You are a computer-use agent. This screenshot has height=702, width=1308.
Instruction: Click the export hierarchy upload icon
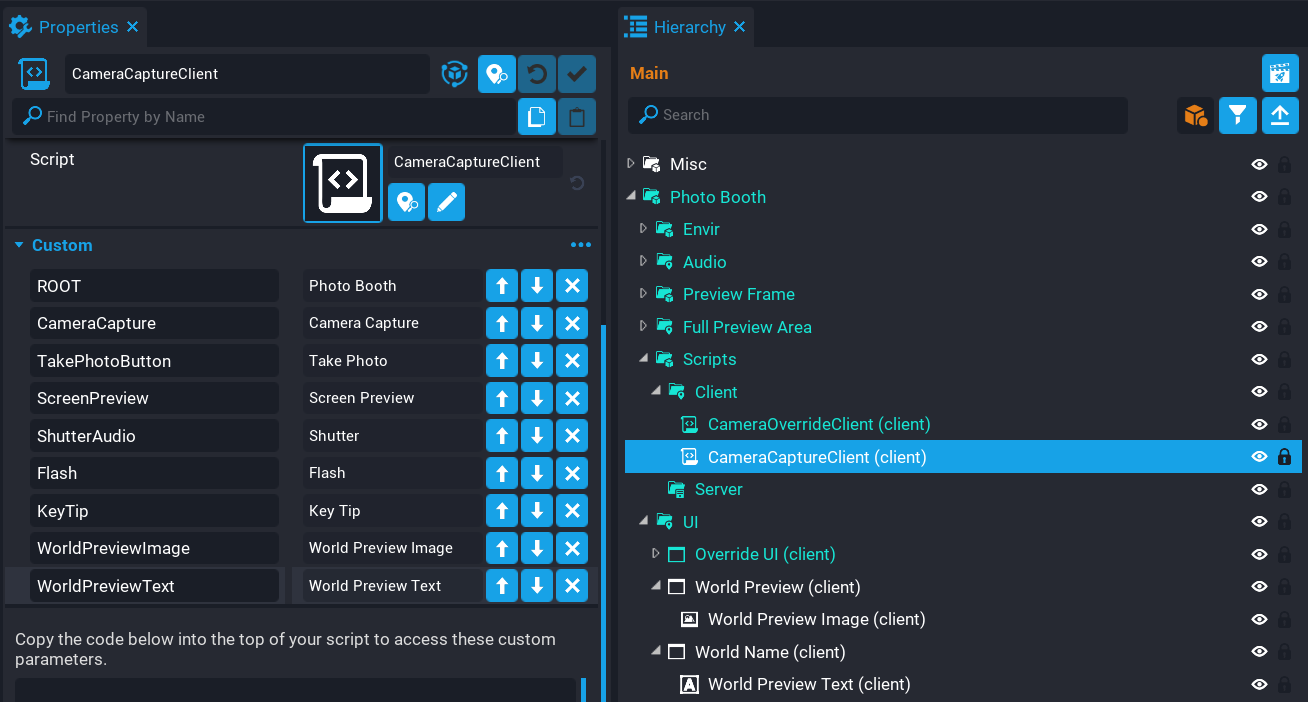click(x=1280, y=115)
